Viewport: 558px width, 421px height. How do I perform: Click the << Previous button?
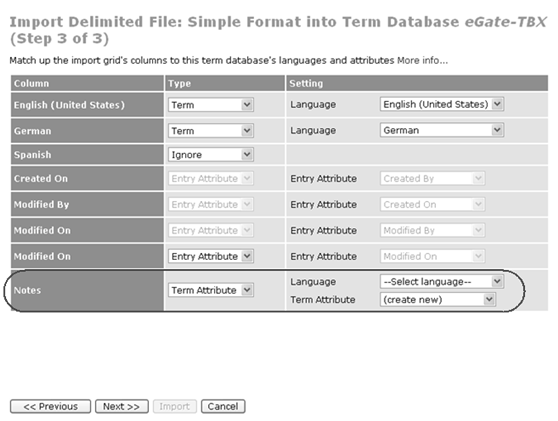pyautogui.click(x=51, y=406)
